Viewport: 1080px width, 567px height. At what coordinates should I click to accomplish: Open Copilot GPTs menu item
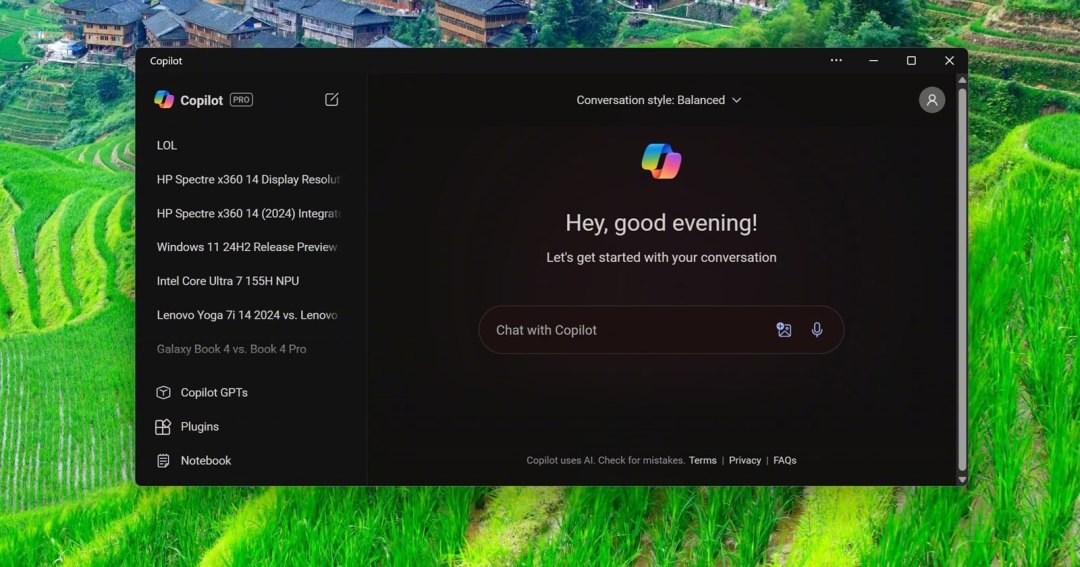tap(202, 393)
